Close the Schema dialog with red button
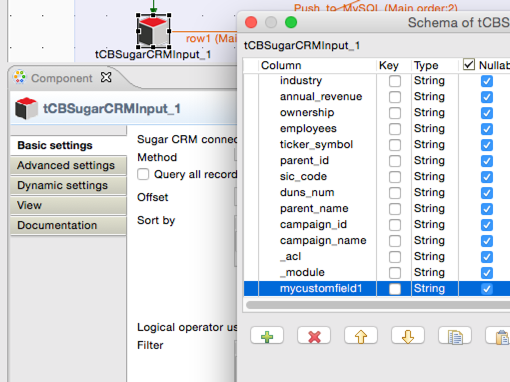The width and height of the screenshot is (510, 382). 251,23
